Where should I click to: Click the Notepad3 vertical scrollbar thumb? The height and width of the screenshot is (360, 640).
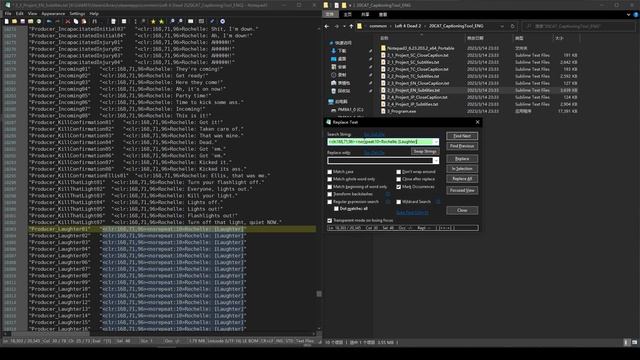coord(319,294)
